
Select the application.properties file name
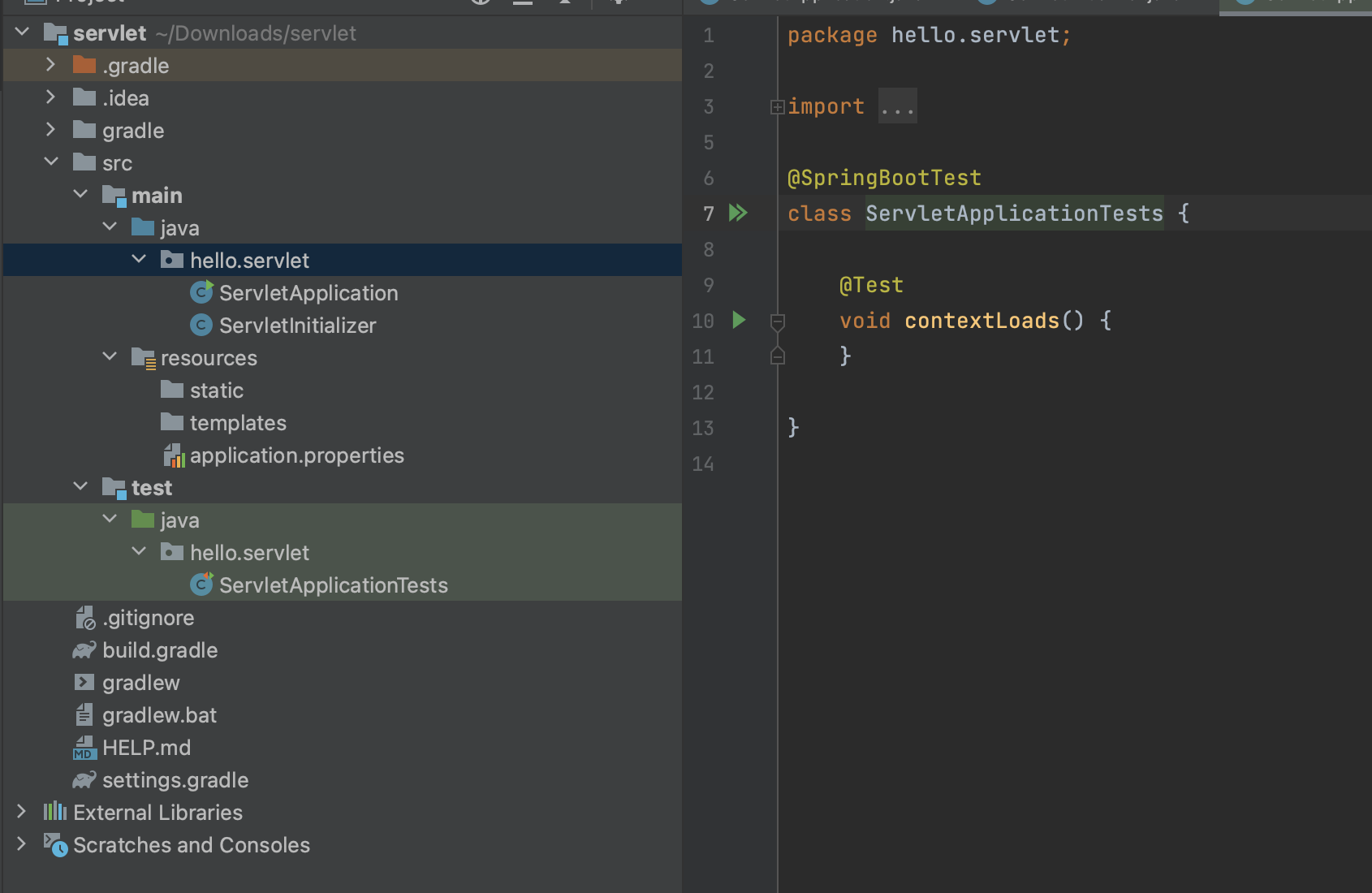(297, 455)
